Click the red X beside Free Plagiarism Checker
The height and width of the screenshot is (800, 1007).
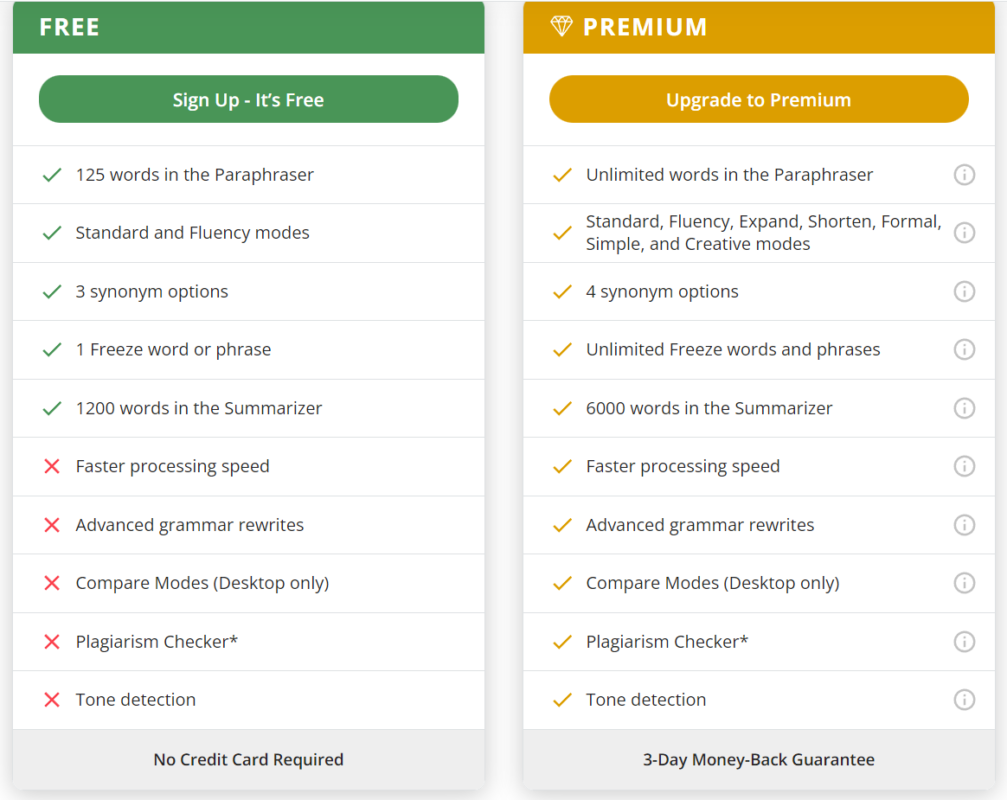click(x=52, y=642)
